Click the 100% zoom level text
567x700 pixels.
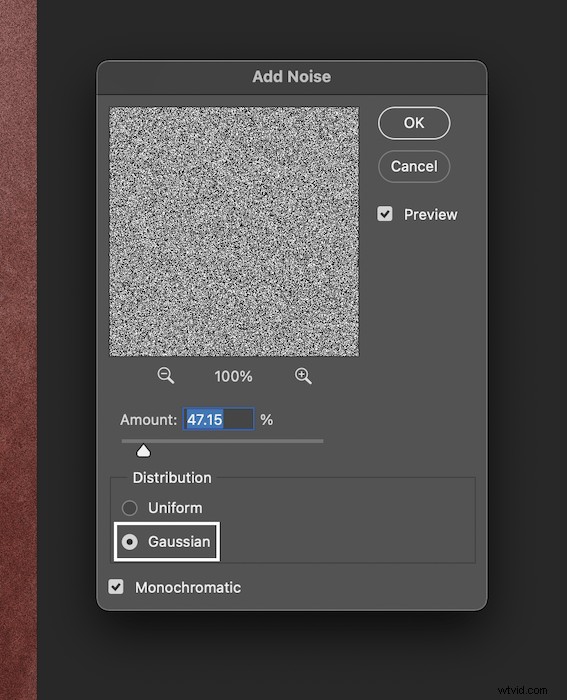click(x=233, y=376)
